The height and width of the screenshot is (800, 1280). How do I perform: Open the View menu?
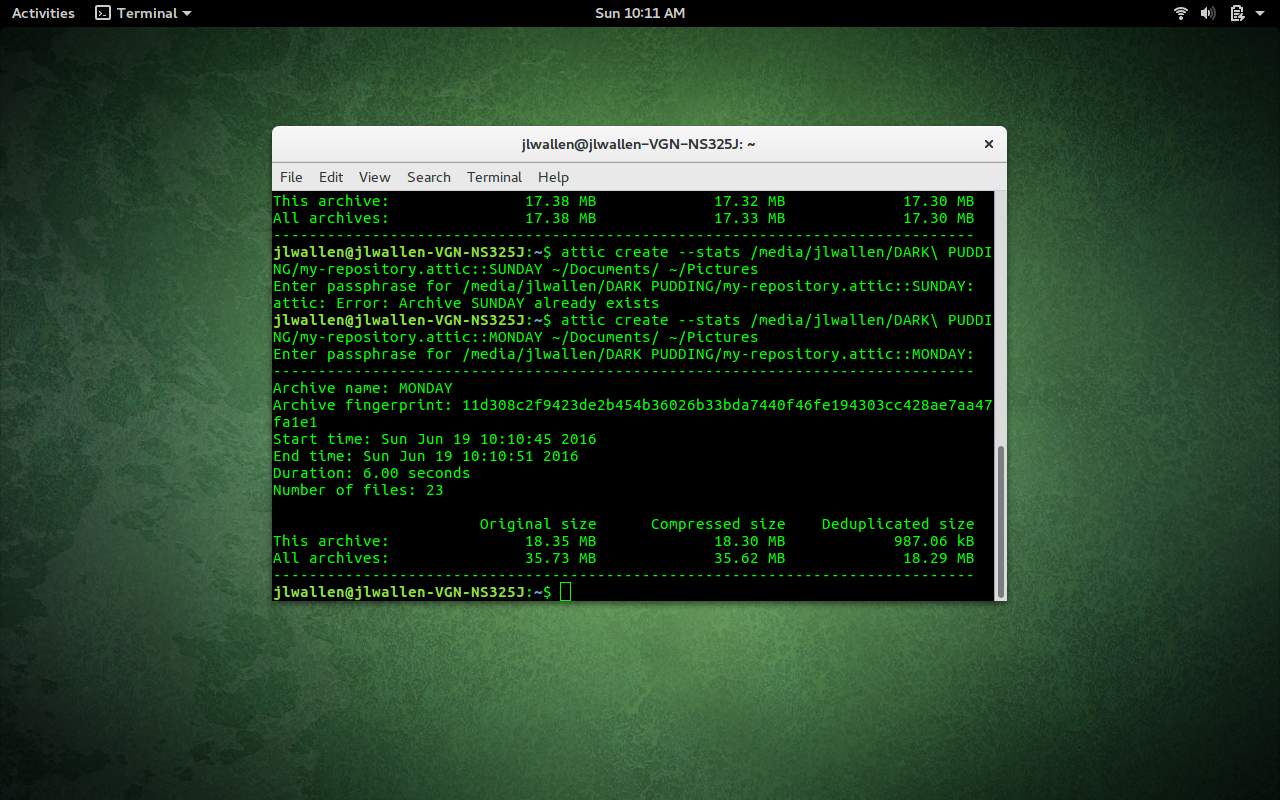pos(375,177)
